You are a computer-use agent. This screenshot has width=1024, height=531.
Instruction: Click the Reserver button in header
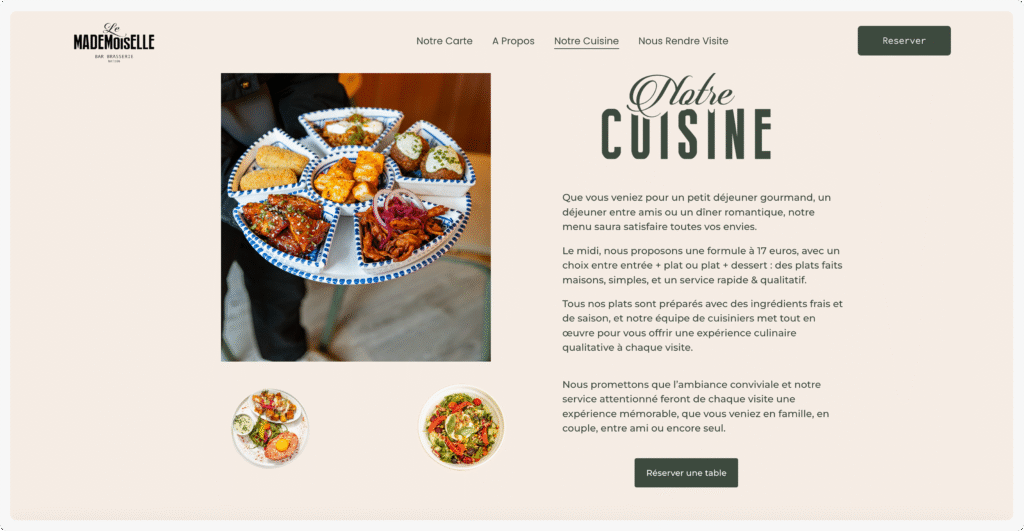tap(904, 40)
